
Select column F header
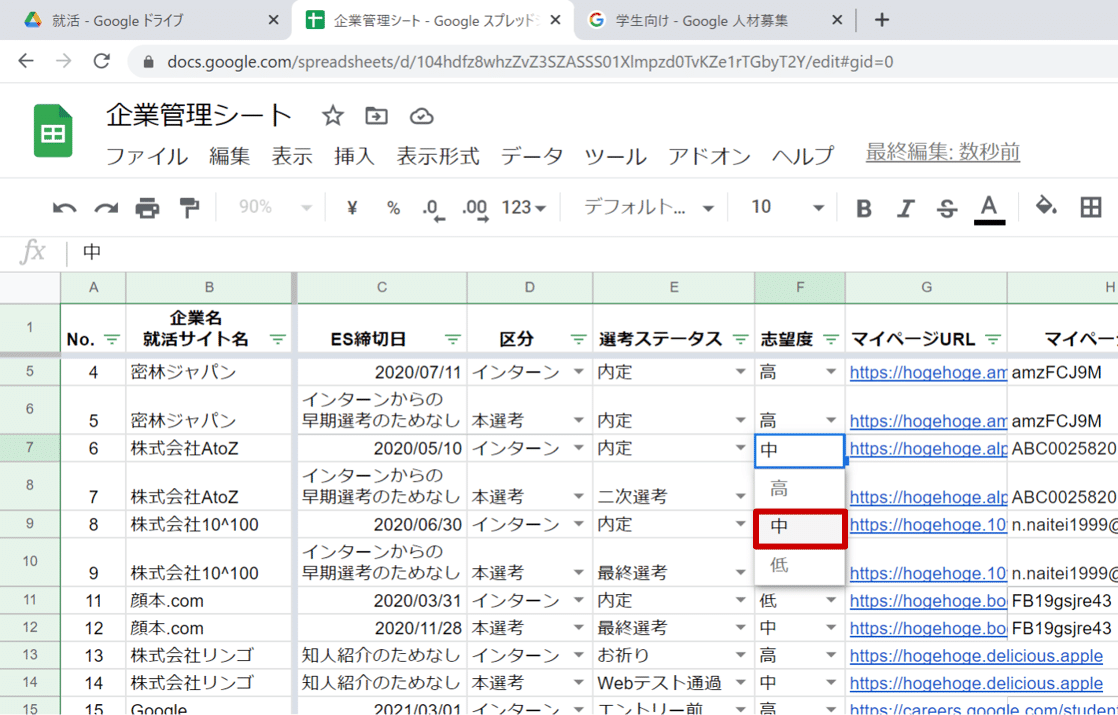click(800, 287)
